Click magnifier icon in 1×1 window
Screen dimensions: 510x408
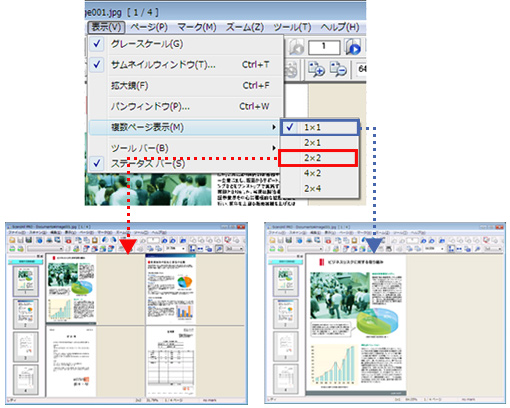pos(477,249)
